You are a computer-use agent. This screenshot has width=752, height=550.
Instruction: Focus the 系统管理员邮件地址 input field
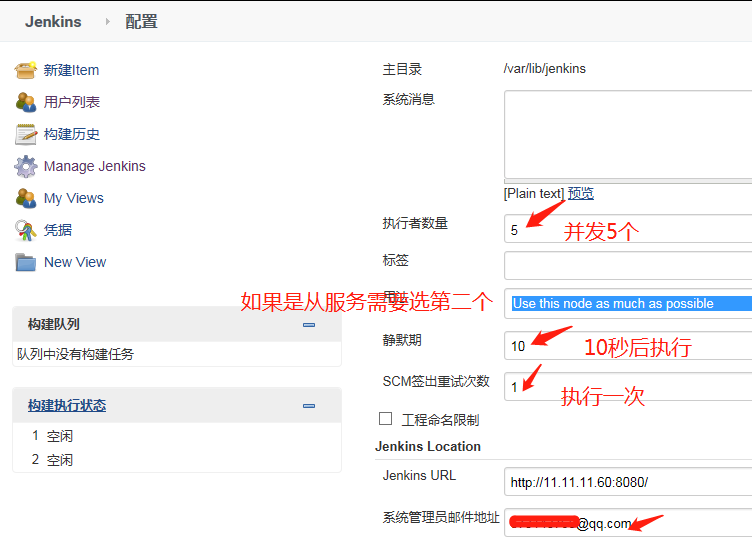(628, 523)
